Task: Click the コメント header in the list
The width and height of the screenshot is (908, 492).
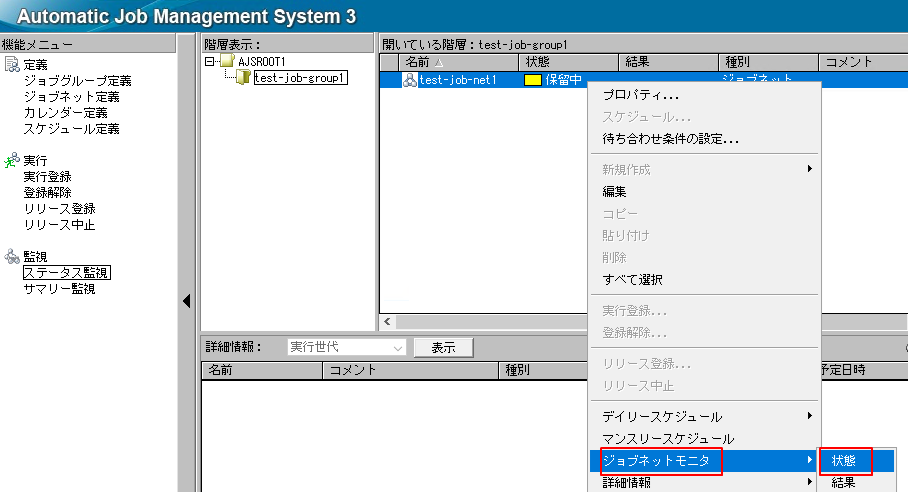Action: click(x=863, y=62)
